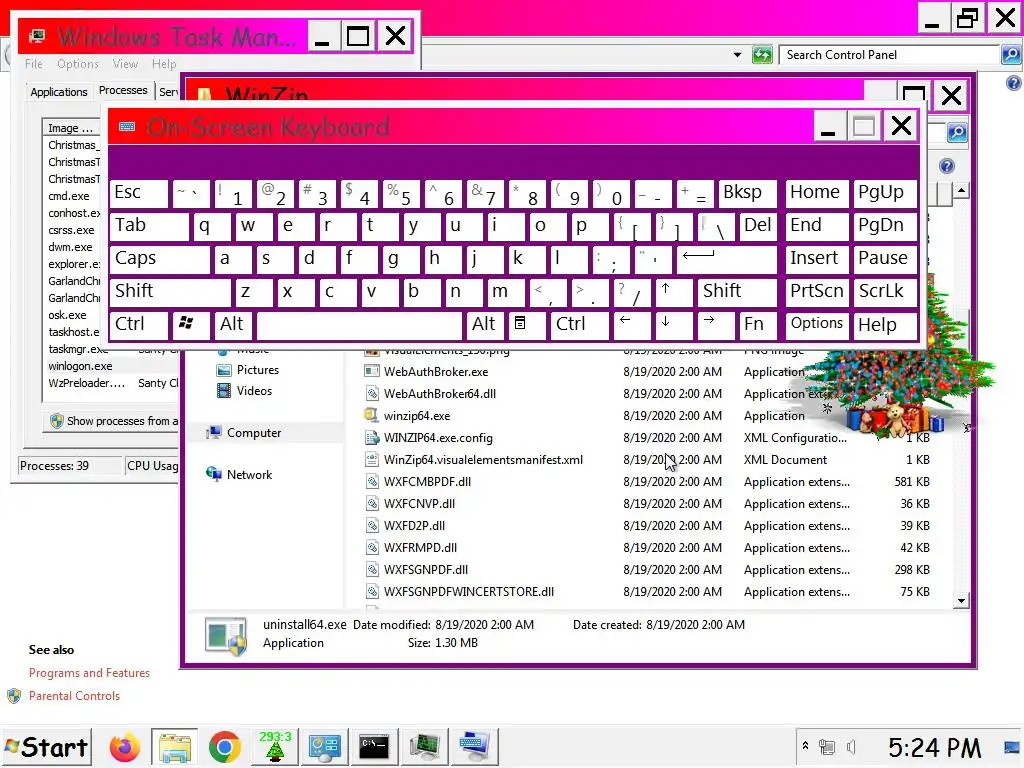
Task: Click the Windows logo key on keyboard
Action: coord(191,325)
